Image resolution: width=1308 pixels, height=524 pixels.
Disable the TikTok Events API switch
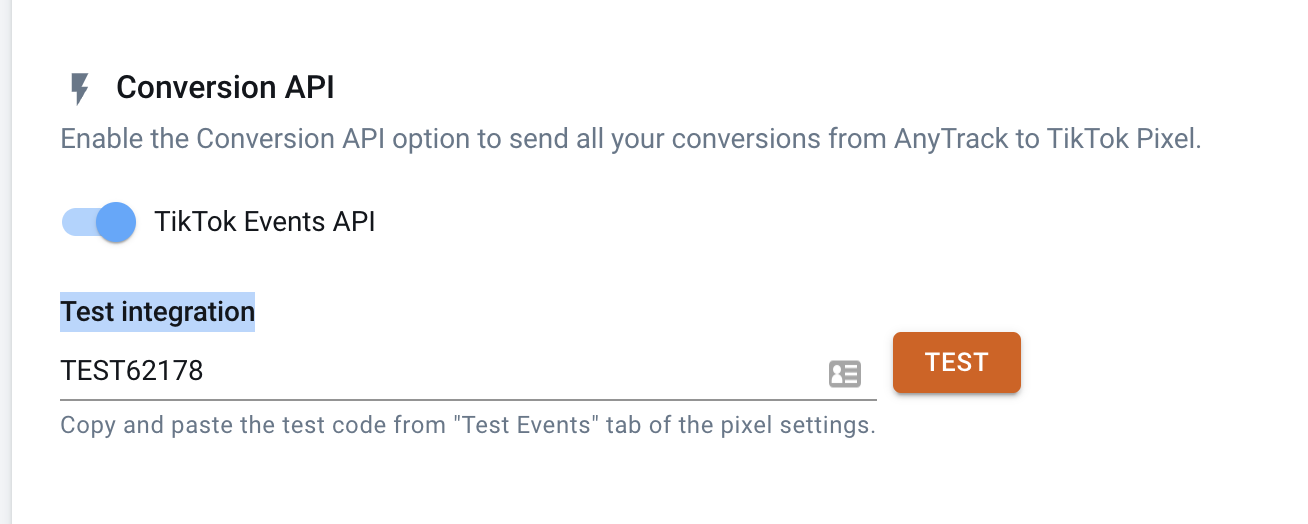pyautogui.click(x=99, y=222)
